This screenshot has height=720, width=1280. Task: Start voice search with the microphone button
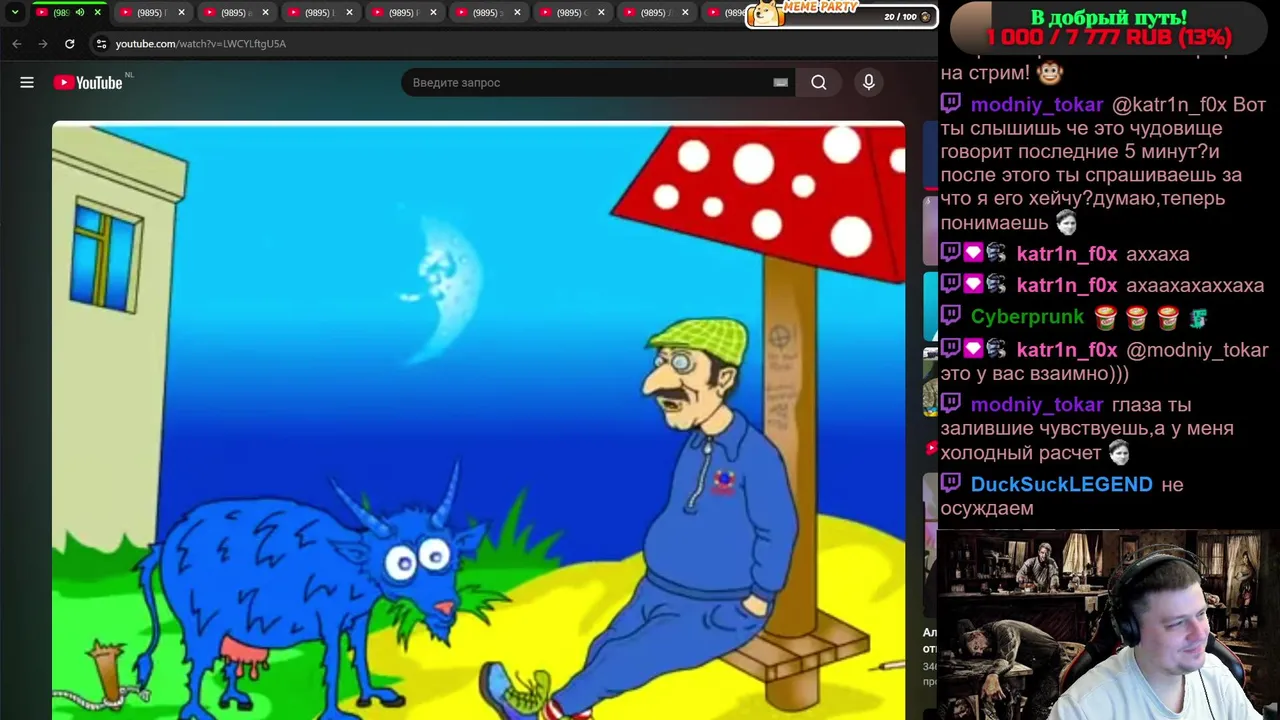tap(869, 82)
